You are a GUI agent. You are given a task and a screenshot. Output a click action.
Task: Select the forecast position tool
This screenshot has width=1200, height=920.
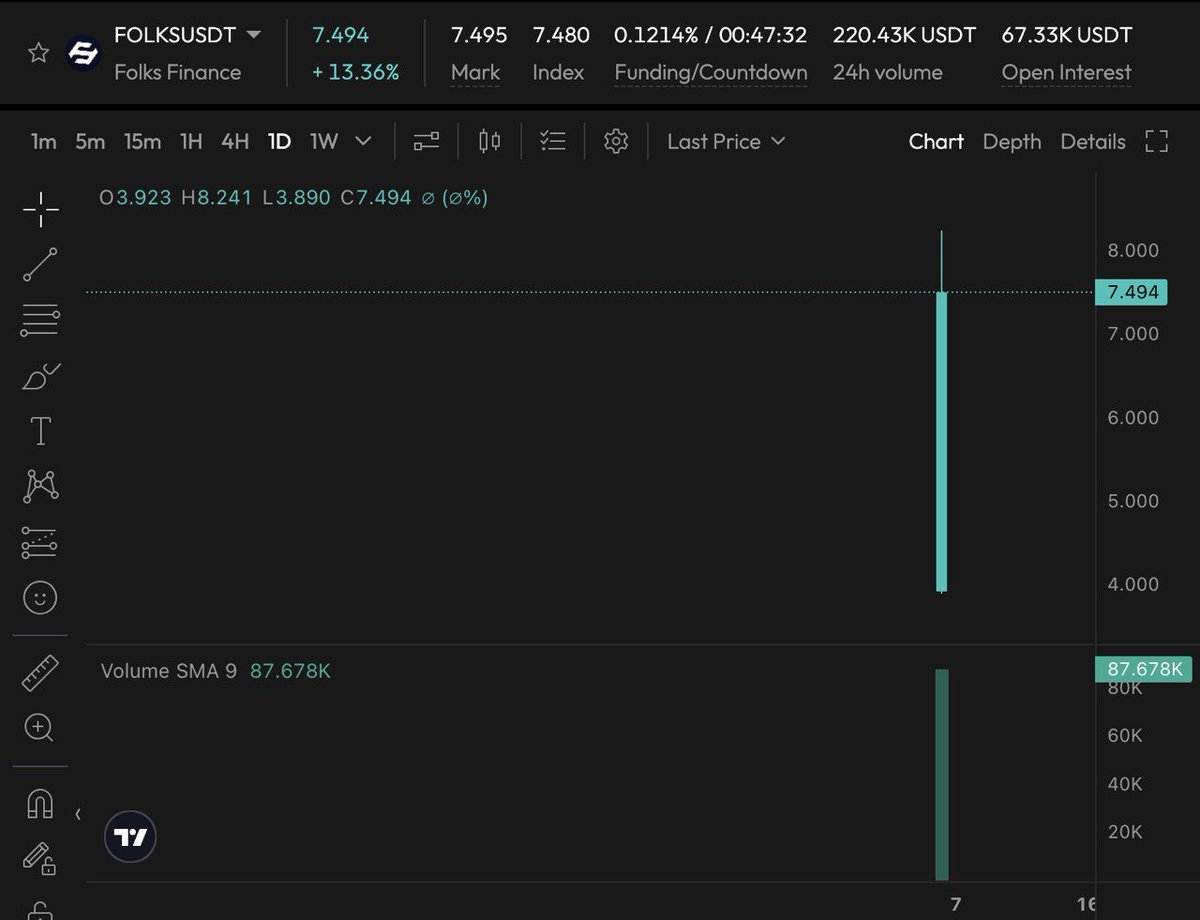pos(40,543)
